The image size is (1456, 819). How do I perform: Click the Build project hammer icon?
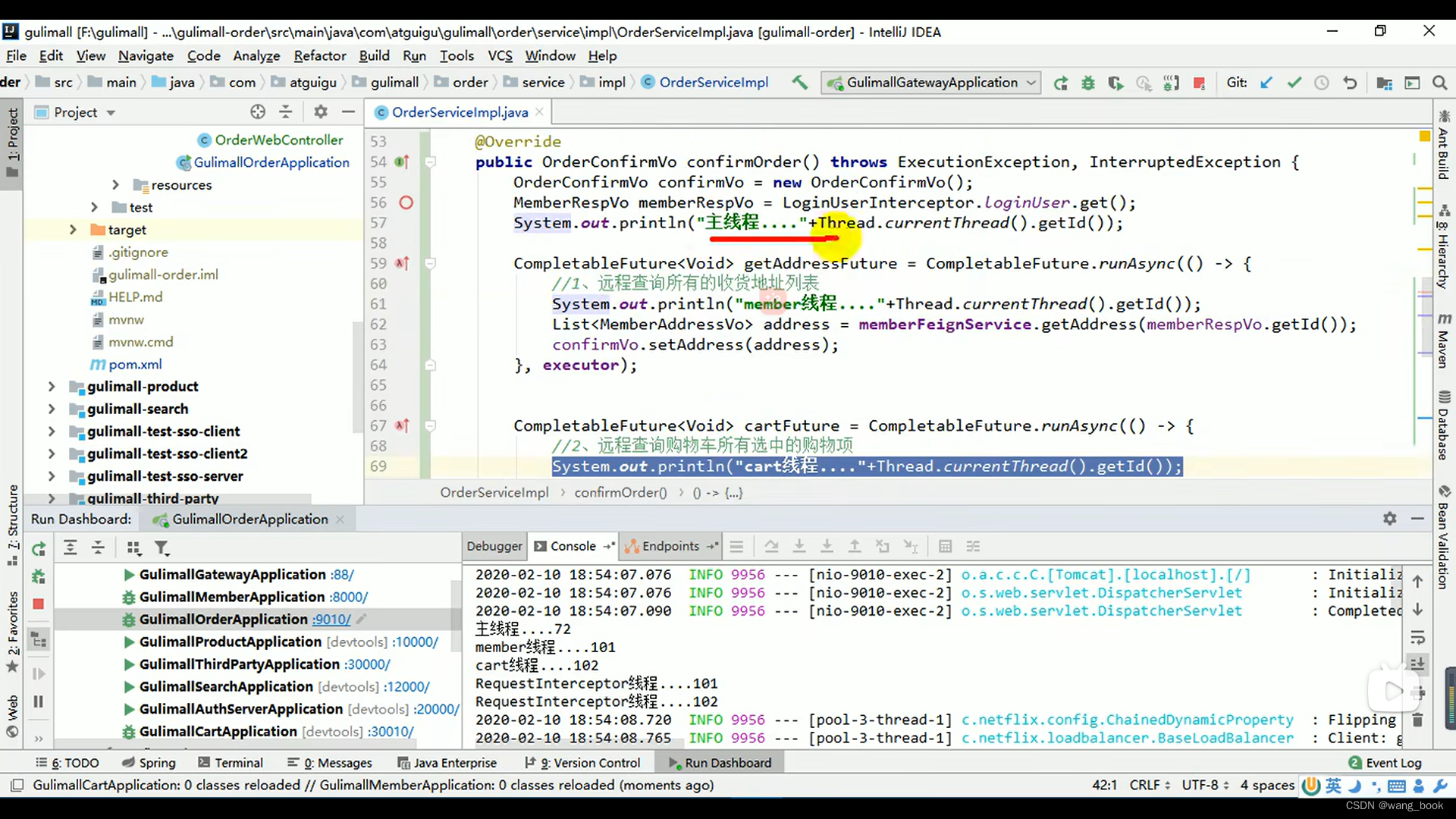(x=799, y=83)
